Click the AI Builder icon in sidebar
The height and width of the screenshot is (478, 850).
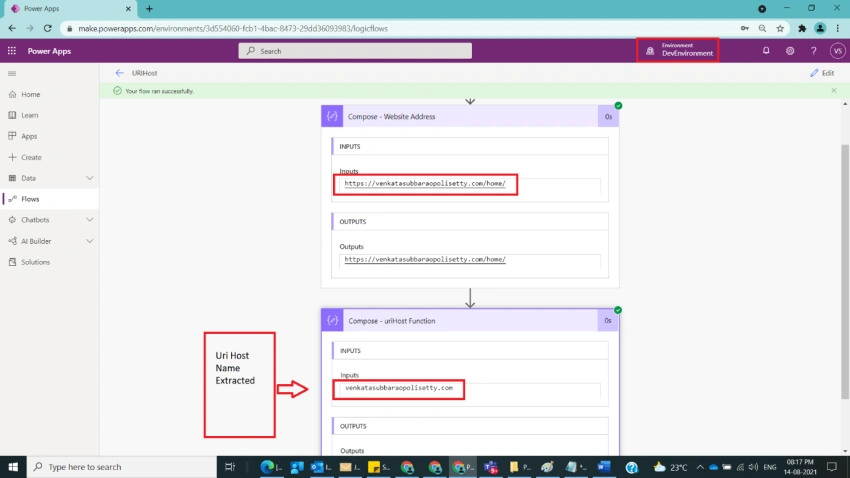click(12, 241)
